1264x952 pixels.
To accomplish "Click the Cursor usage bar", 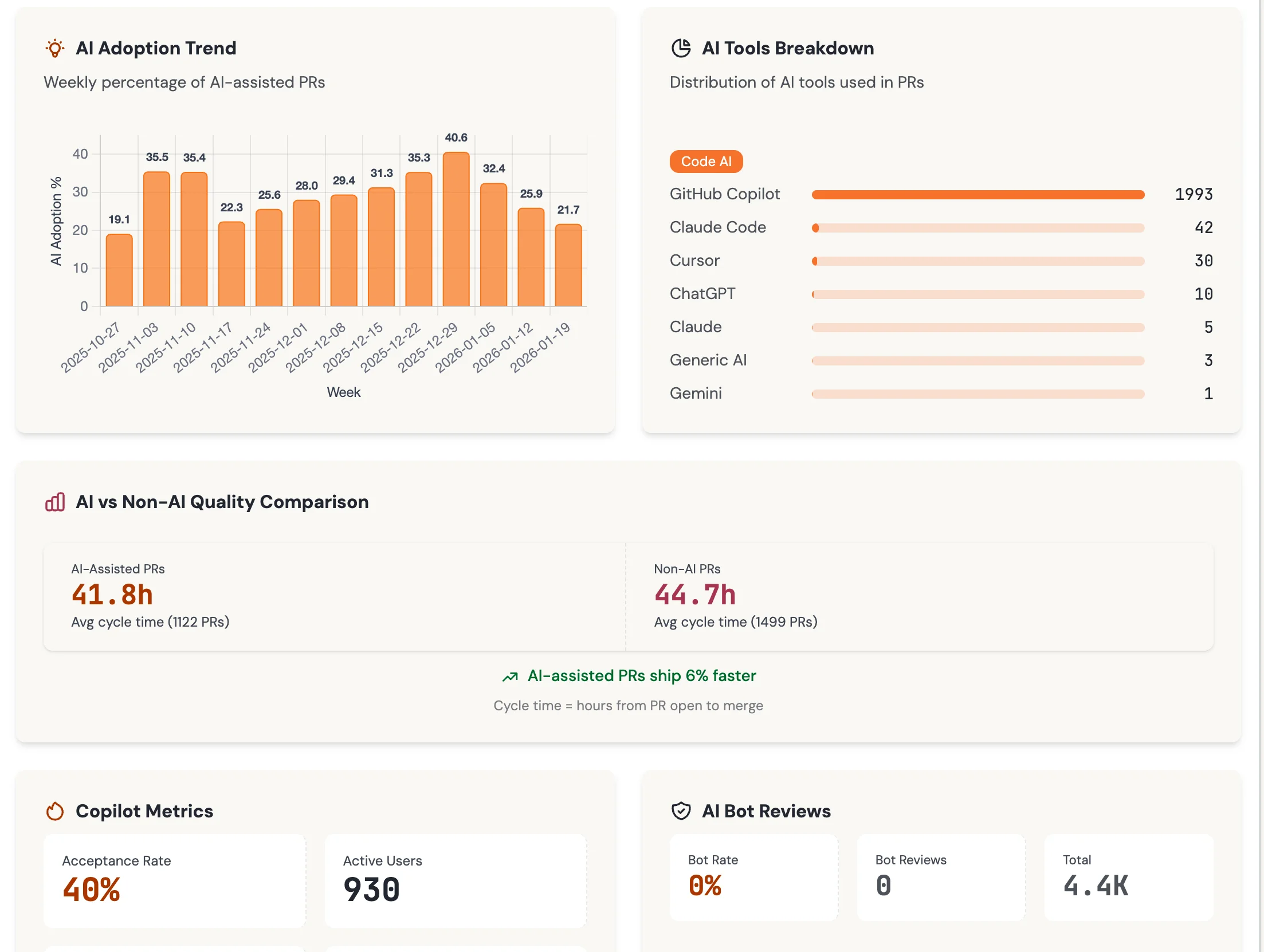I will pyautogui.click(x=978, y=261).
